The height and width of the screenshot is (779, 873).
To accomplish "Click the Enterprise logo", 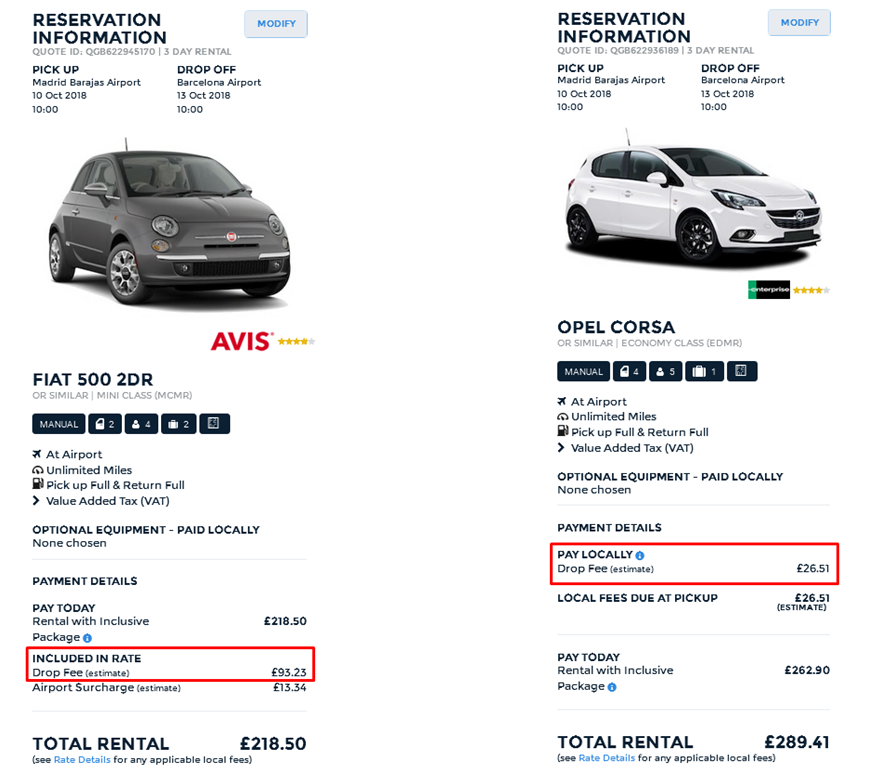I will coord(769,290).
